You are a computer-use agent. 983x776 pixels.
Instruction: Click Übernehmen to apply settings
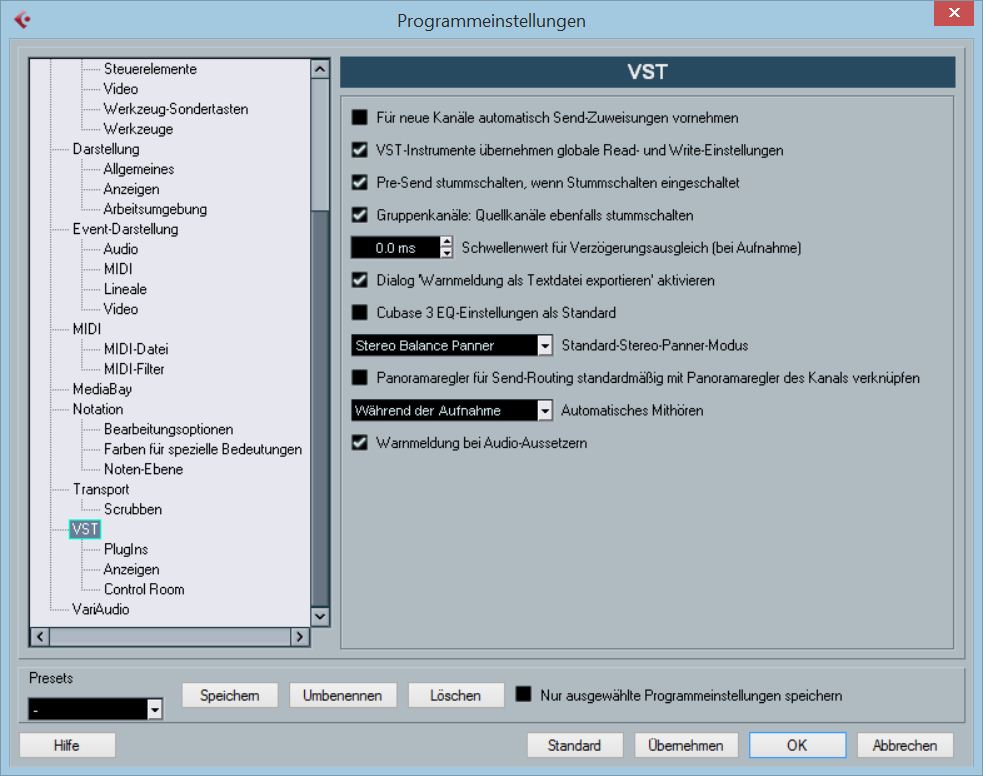pos(686,745)
